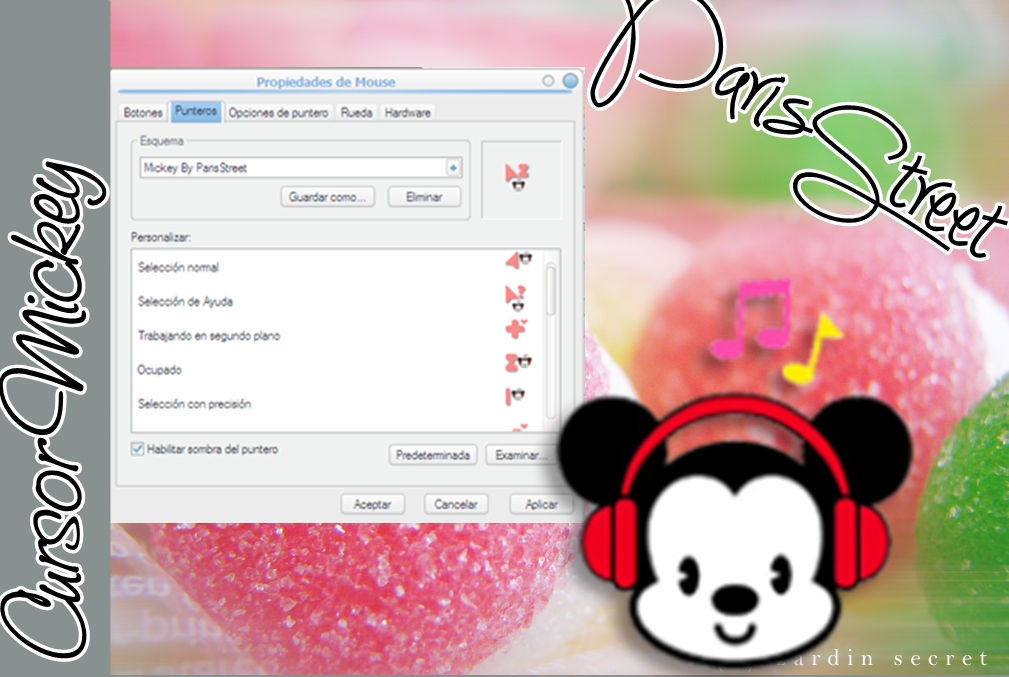Switch to the Botones tab
Screen dimensions: 1009x677
click(143, 113)
